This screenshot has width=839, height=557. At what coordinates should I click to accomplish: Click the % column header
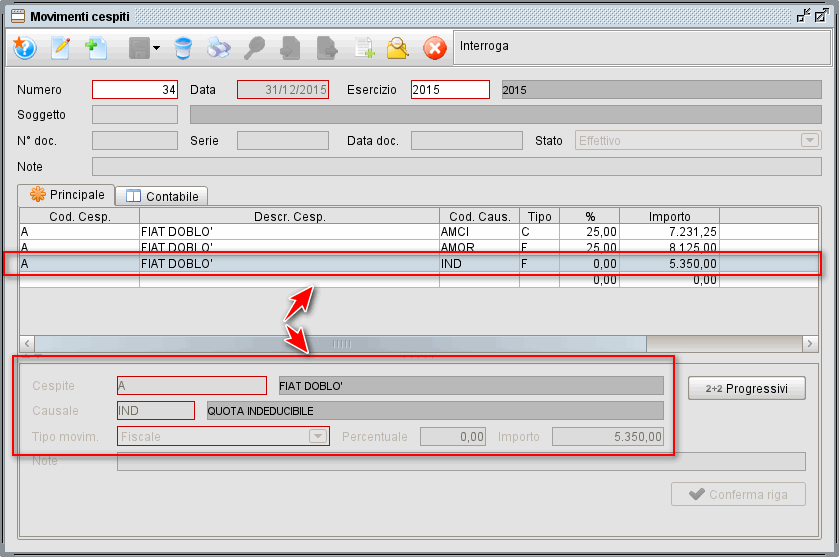coord(590,216)
